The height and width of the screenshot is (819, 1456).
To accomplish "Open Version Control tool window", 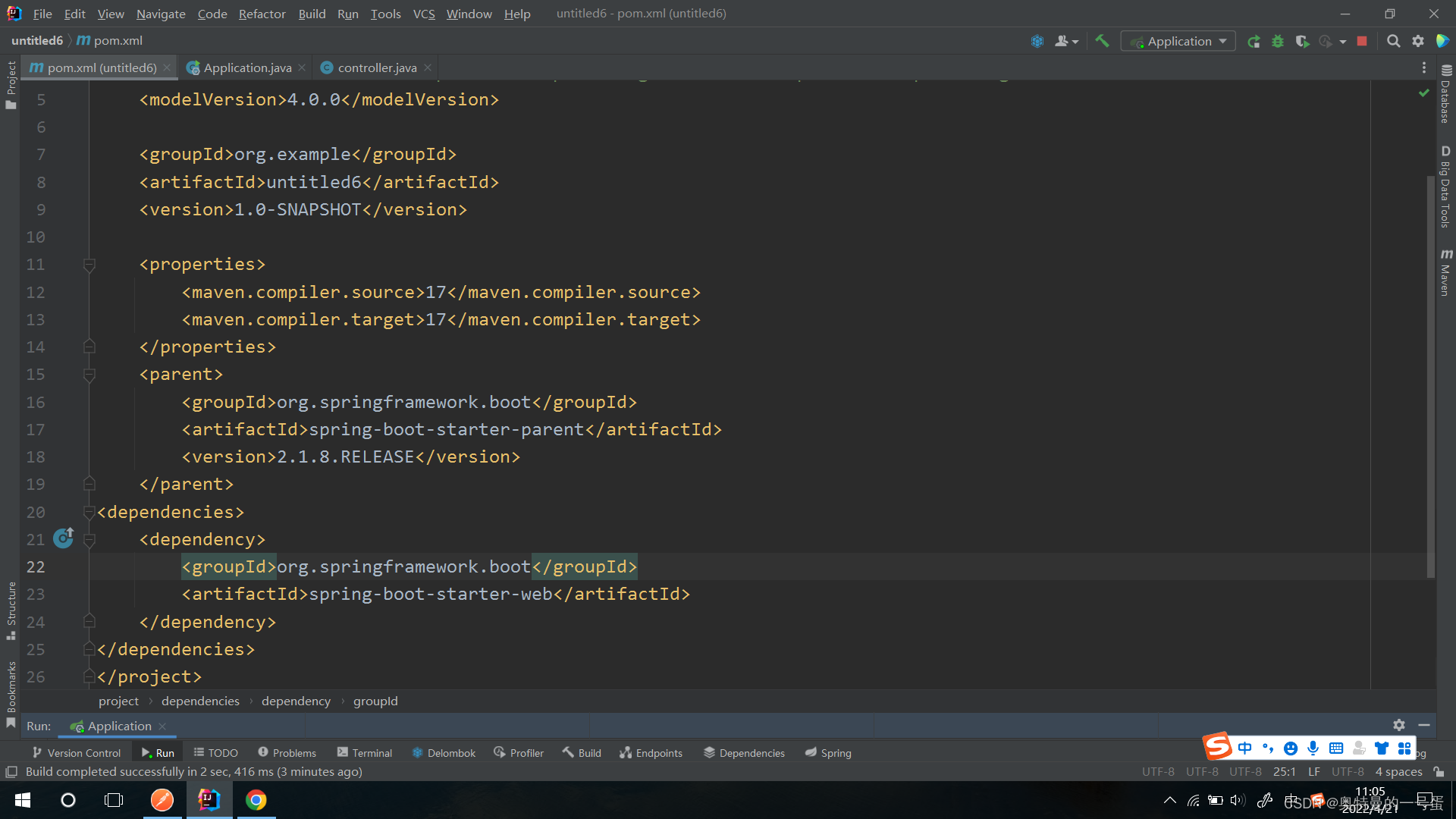I will 77,752.
